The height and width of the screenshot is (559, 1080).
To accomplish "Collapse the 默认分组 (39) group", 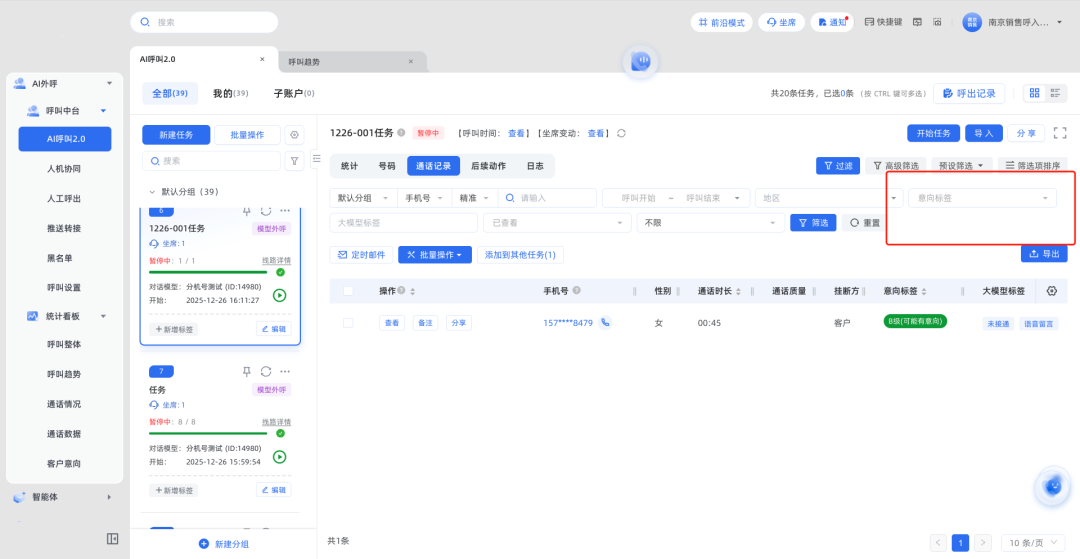I will click(152, 191).
